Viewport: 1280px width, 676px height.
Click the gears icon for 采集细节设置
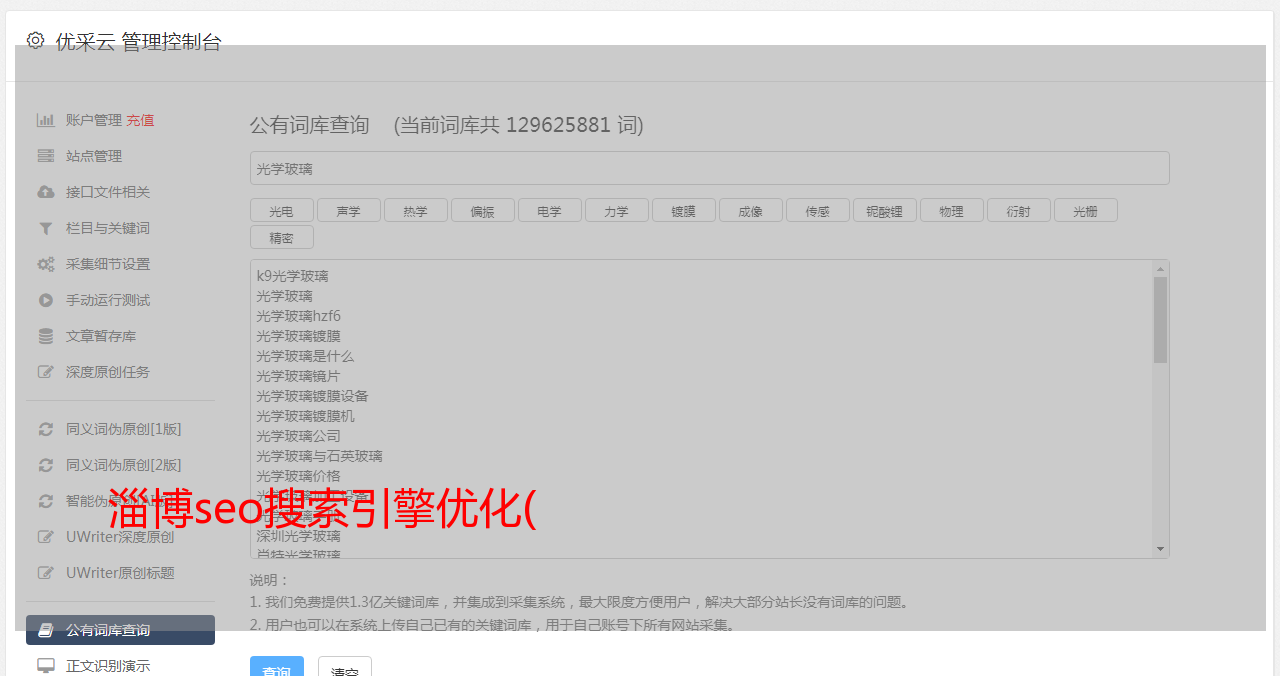click(46, 264)
